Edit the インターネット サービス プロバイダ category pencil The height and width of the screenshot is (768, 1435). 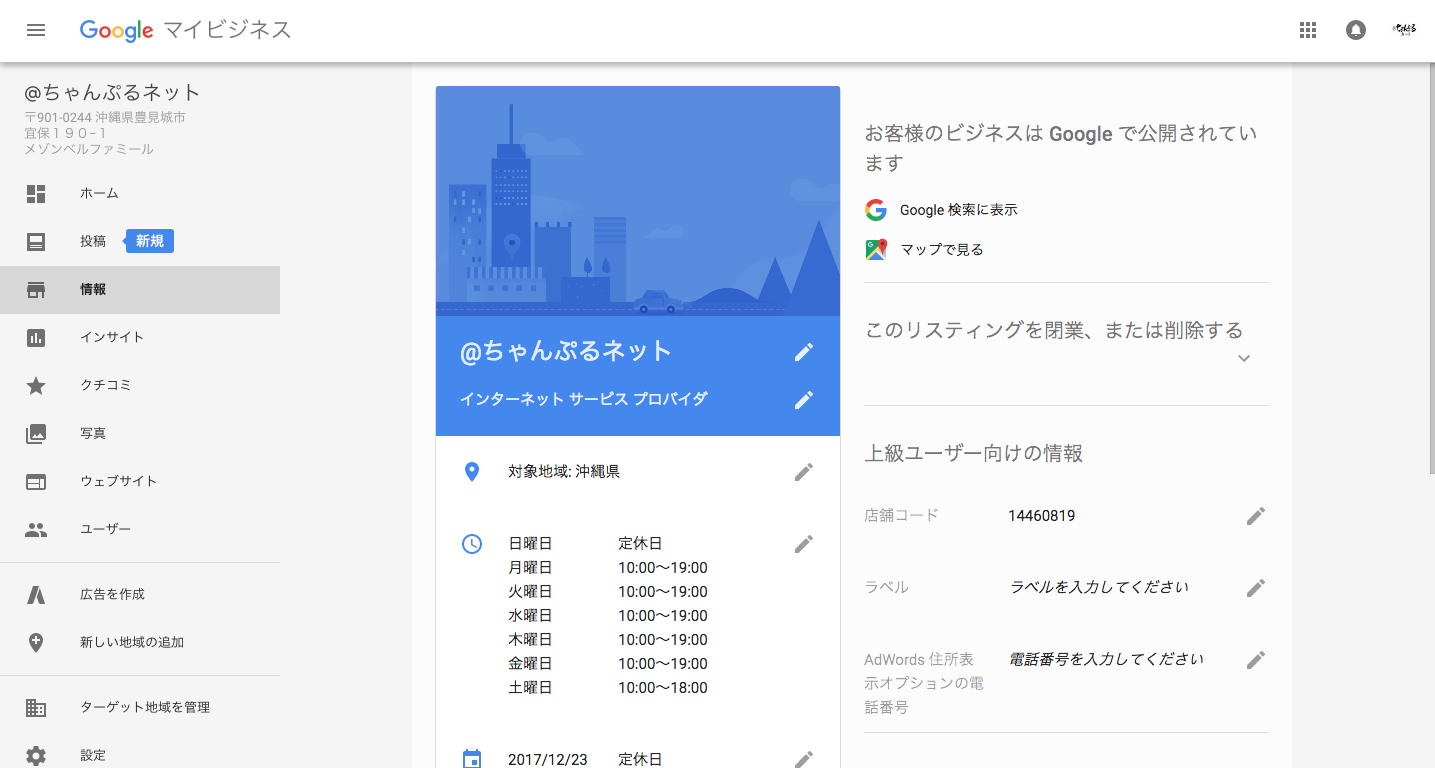coord(804,400)
